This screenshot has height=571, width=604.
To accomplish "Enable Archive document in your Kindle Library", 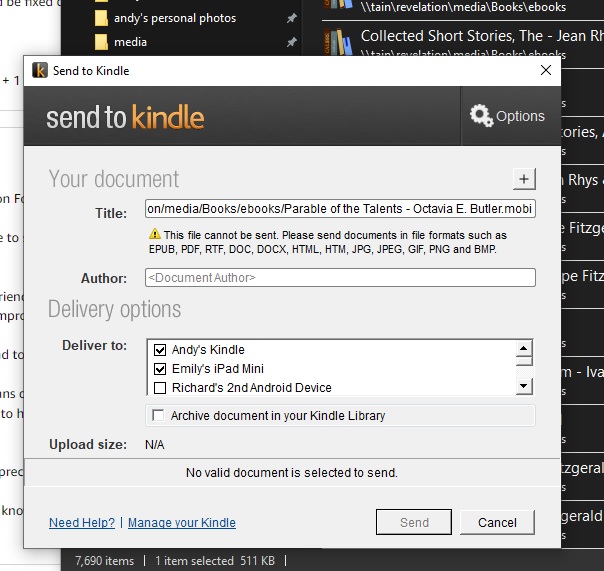I will click(x=158, y=415).
